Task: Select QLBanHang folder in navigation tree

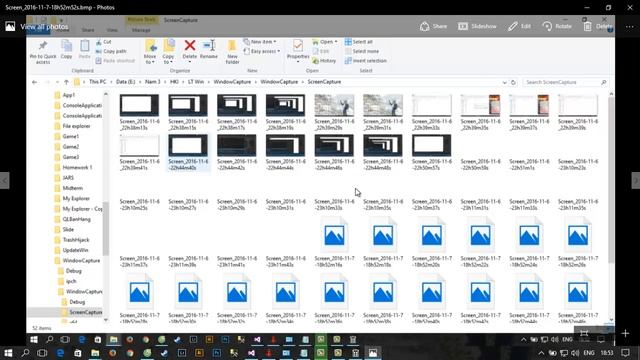Action: [76, 219]
